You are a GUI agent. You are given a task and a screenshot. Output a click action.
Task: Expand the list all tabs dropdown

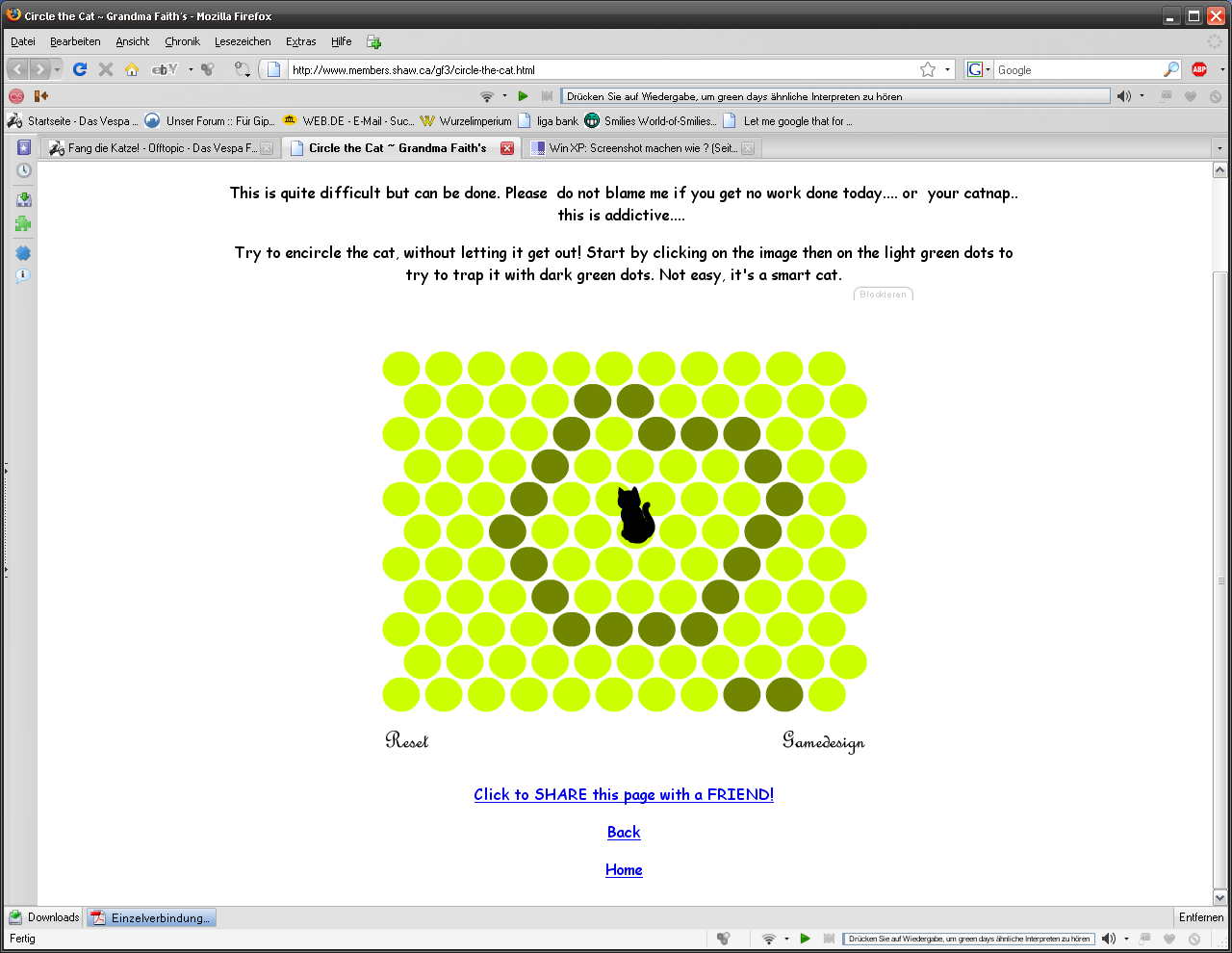coord(1219,148)
